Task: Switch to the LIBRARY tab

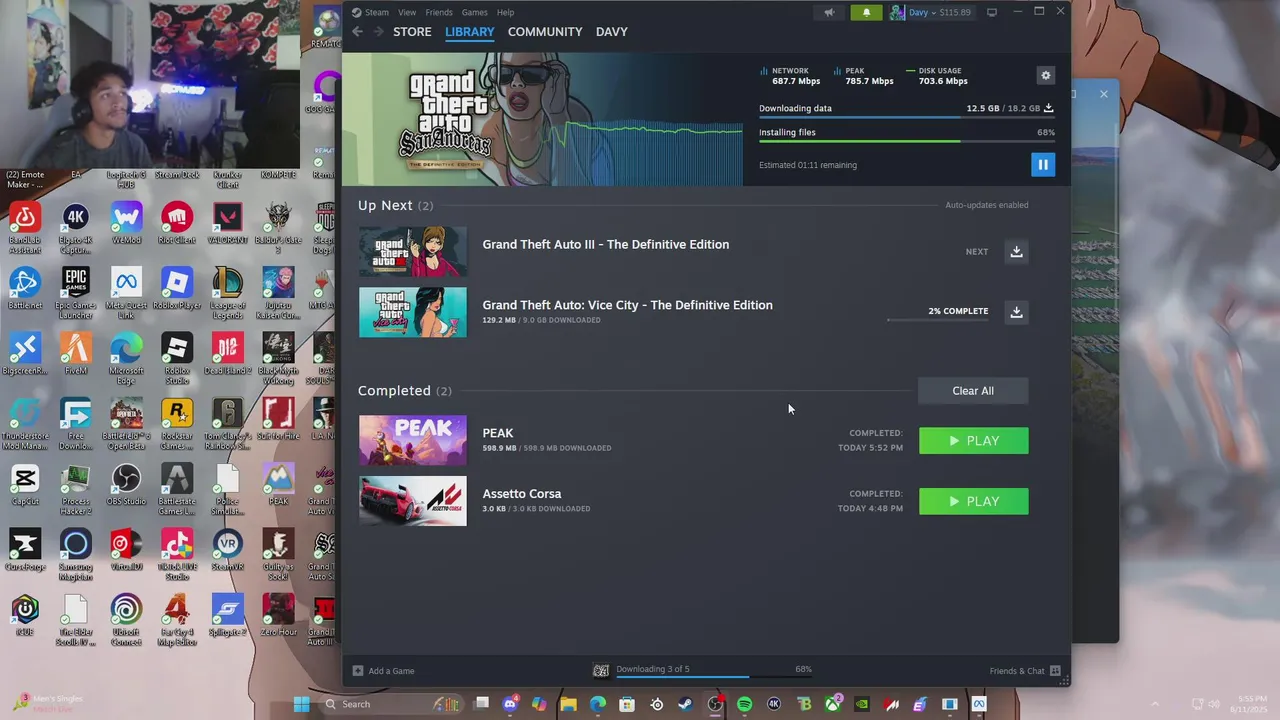Action: 470,32
